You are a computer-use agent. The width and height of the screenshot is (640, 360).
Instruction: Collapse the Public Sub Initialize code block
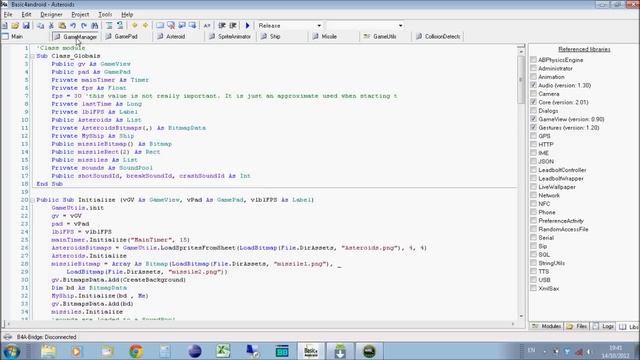[x=32, y=200]
